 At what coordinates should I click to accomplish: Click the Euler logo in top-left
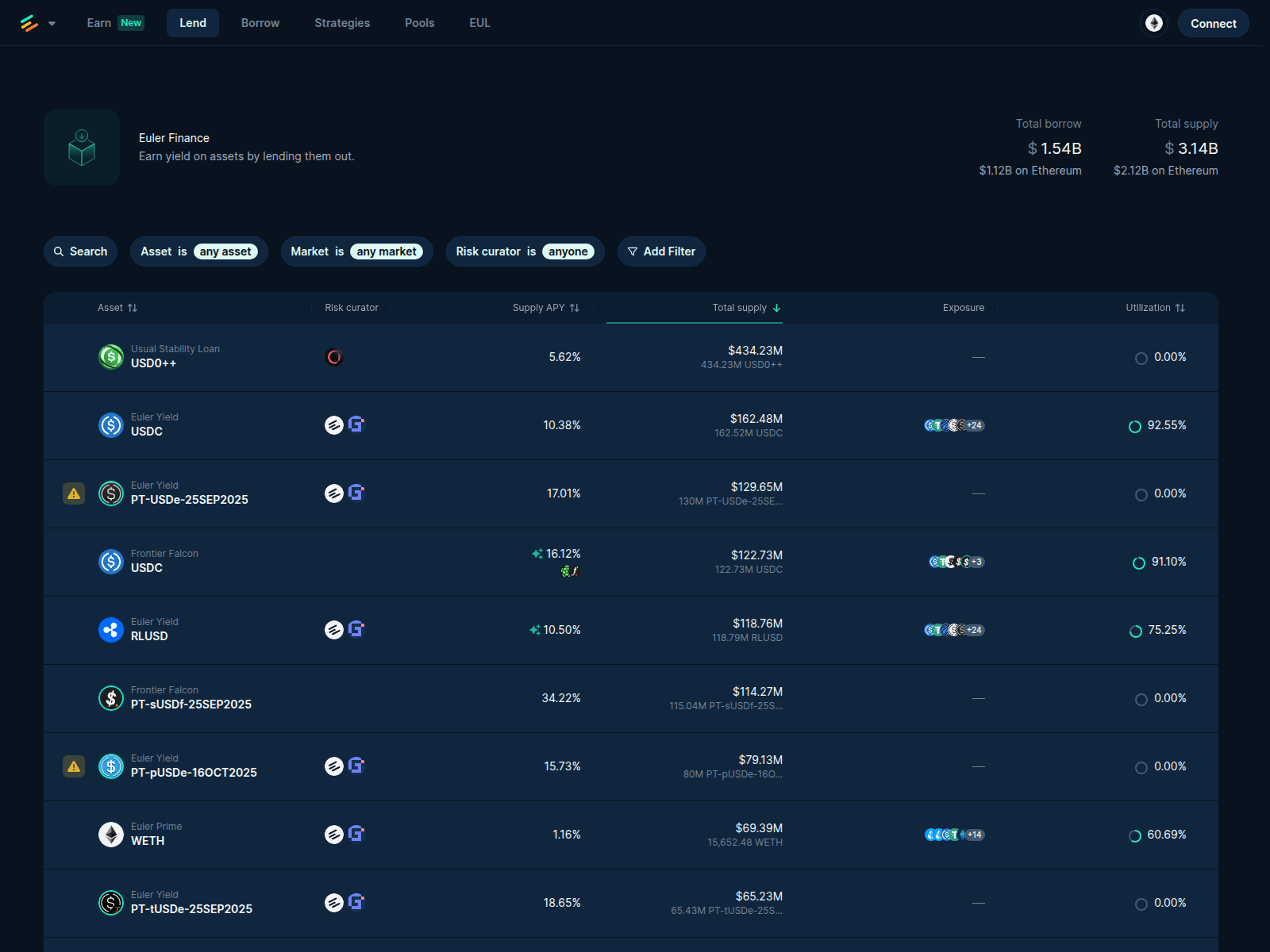(29, 23)
